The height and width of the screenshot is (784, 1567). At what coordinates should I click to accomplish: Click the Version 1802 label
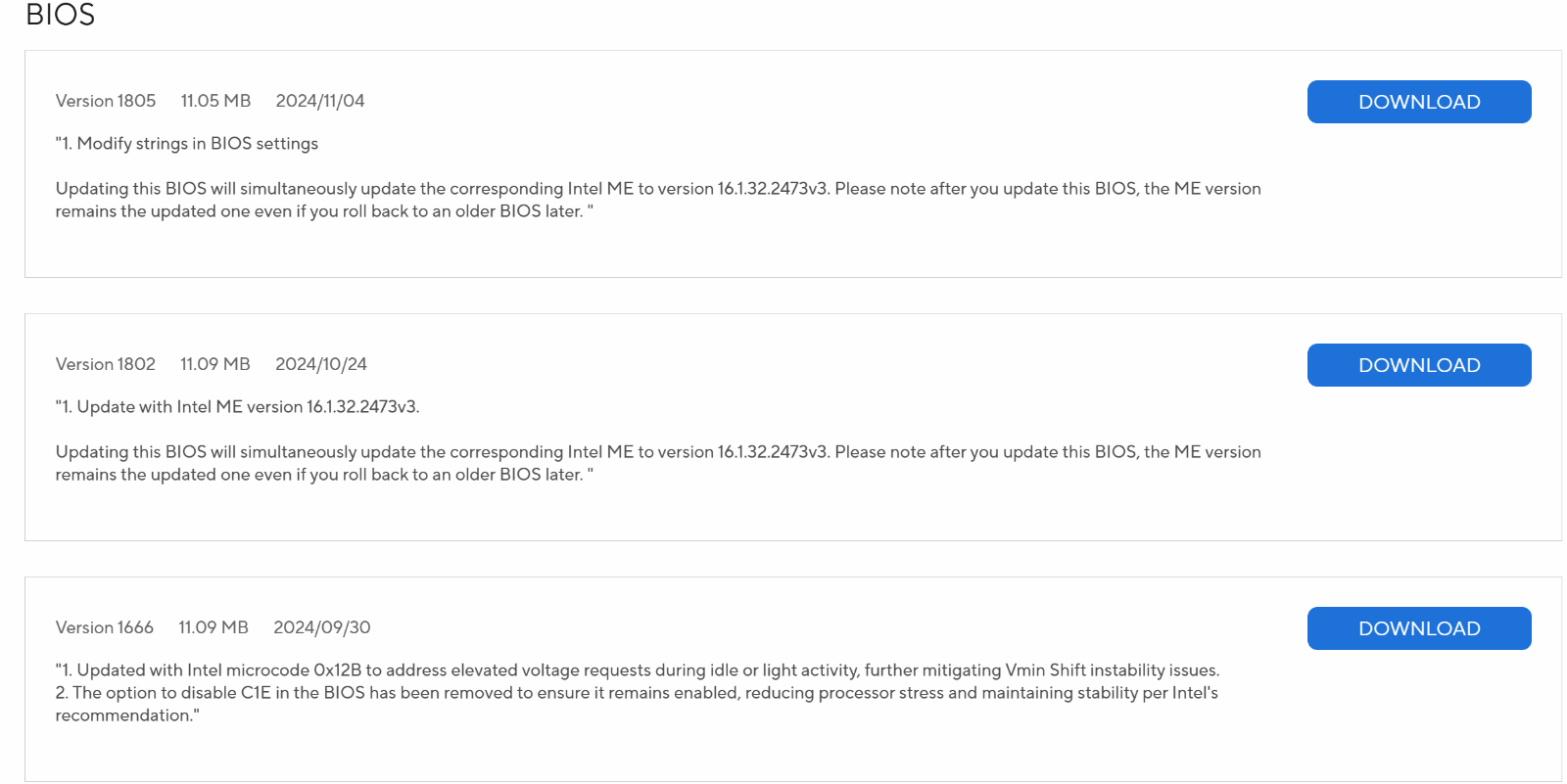click(106, 364)
